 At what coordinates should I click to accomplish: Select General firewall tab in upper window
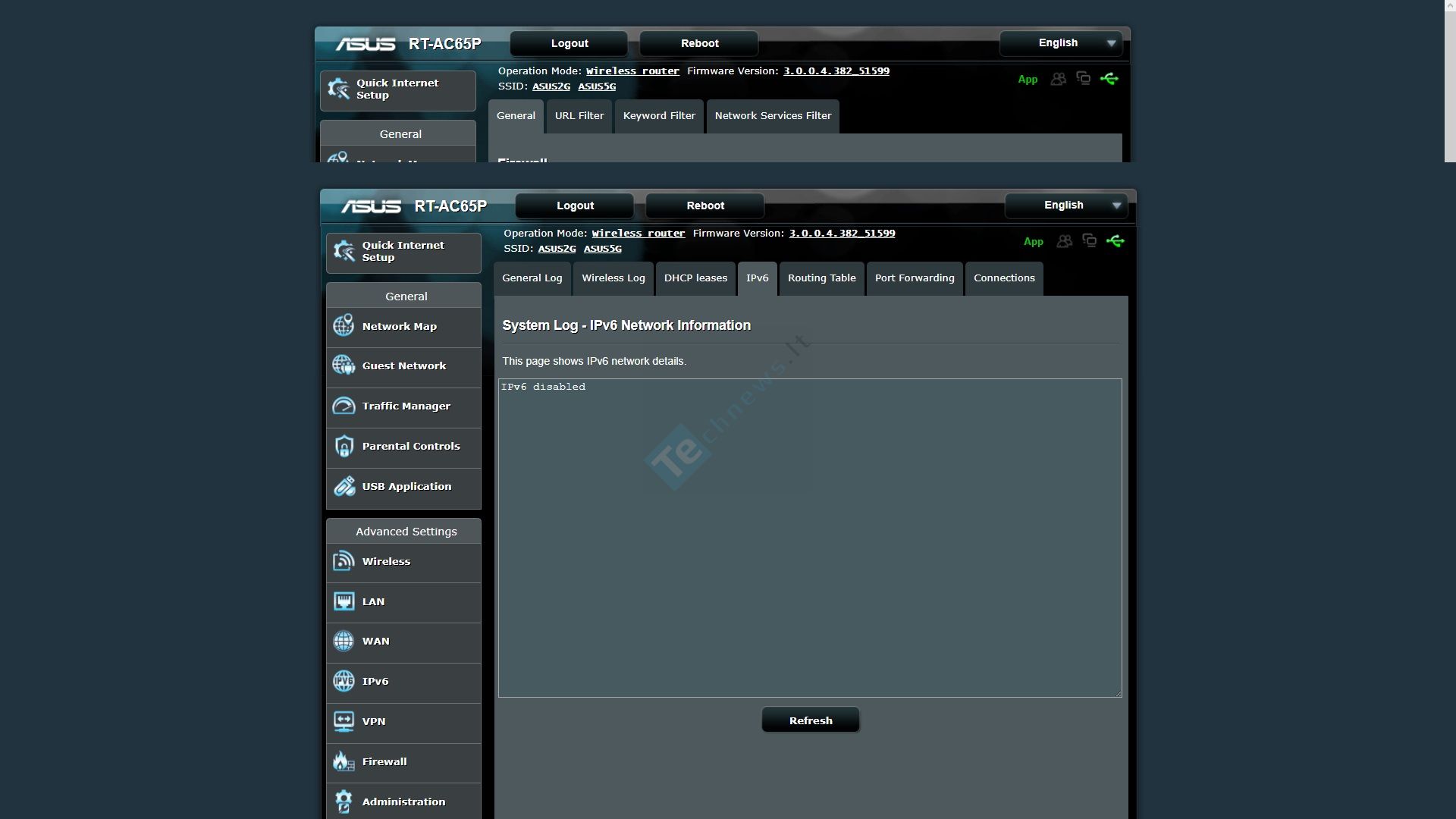pyautogui.click(x=516, y=116)
